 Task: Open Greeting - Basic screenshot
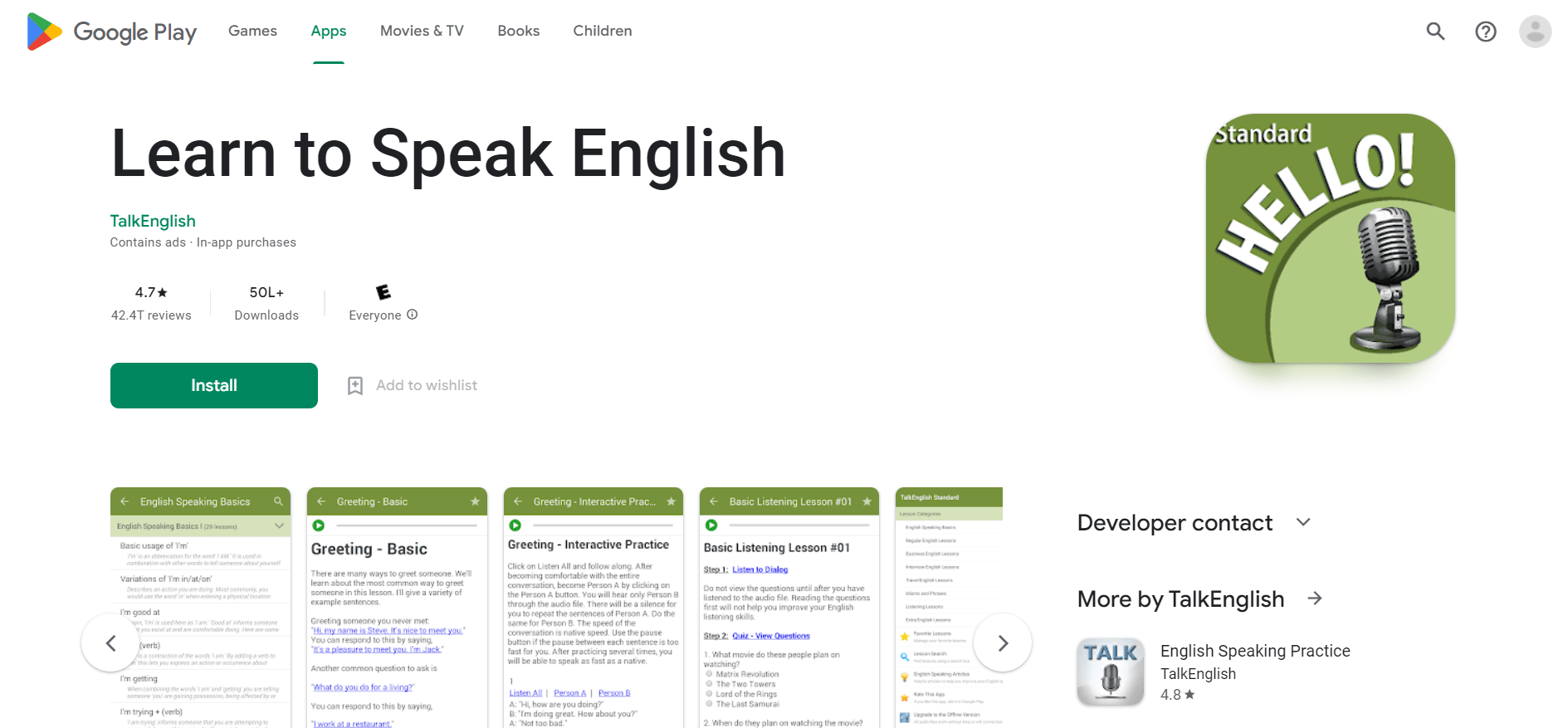pos(397,608)
